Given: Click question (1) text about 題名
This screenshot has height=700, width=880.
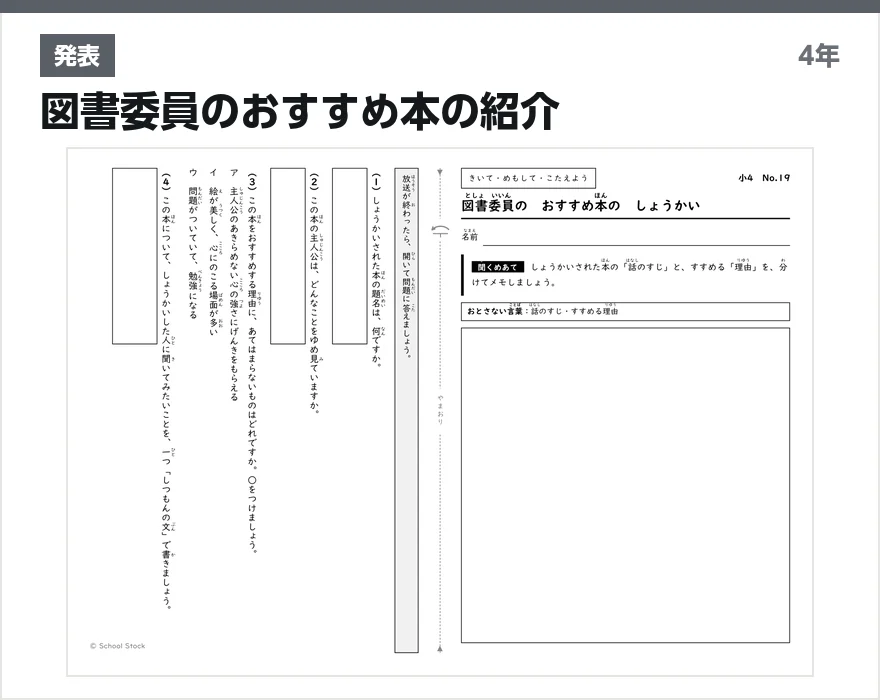Looking at the screenshot, I should tap(376, 270).
